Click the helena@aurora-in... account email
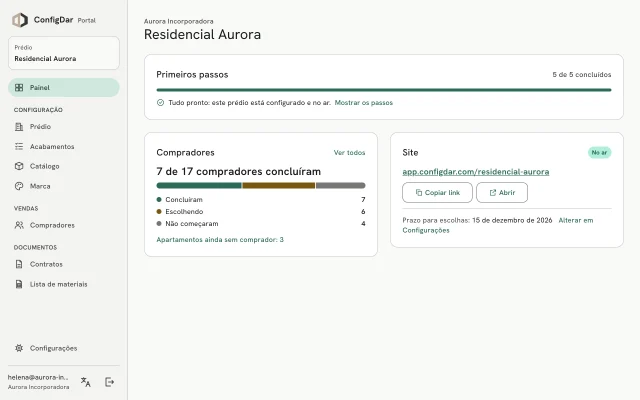Viewport: 640px width, 400px height. tap(38, 378)
